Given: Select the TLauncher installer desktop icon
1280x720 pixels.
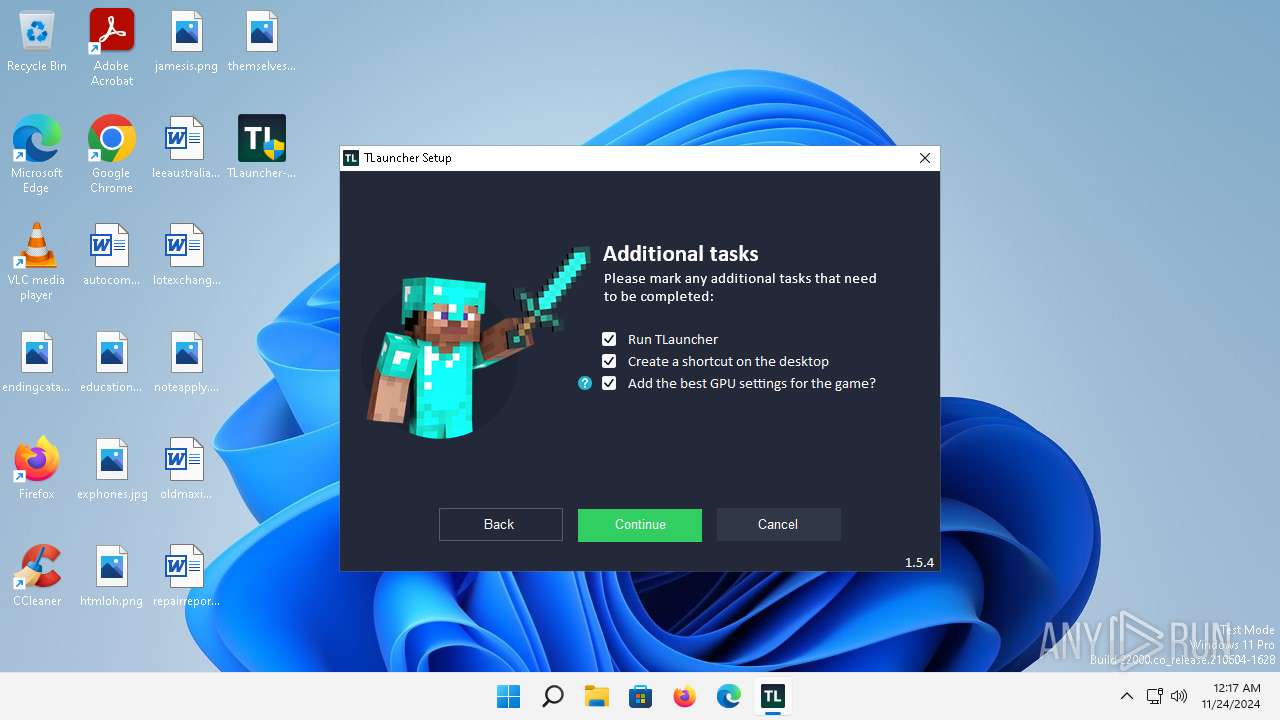Looking at the screenshot, I should (x=262, y=148).
